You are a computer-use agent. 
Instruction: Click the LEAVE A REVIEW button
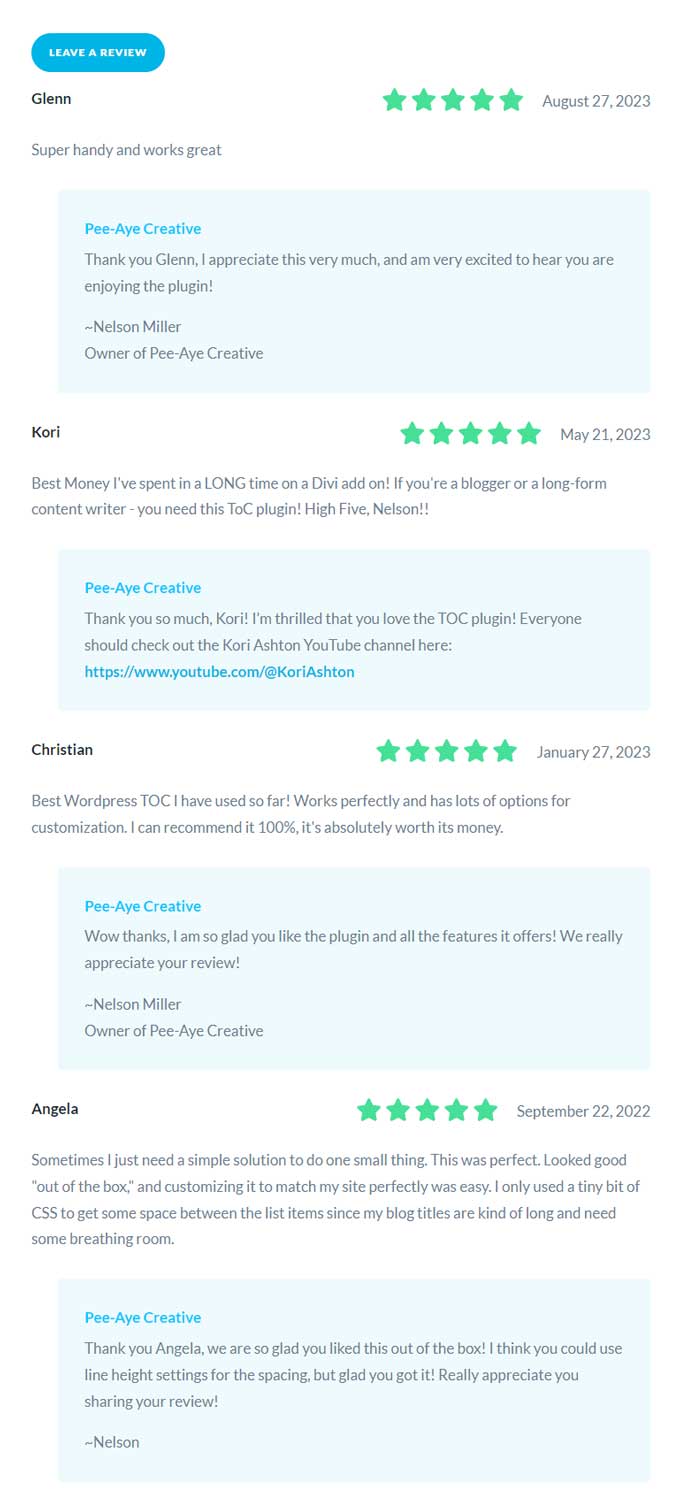97,51
